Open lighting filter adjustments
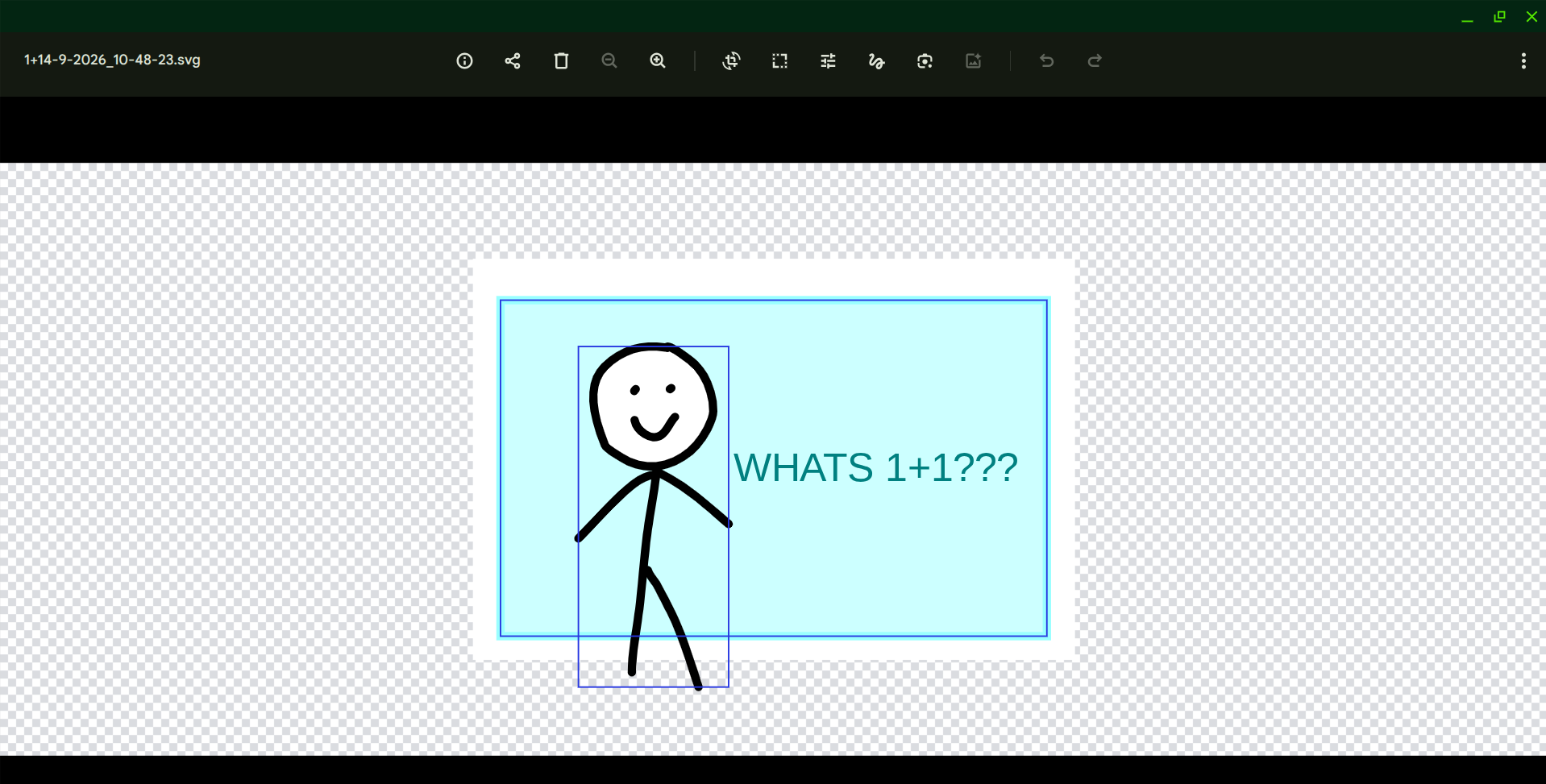 (x=828, y=61)
